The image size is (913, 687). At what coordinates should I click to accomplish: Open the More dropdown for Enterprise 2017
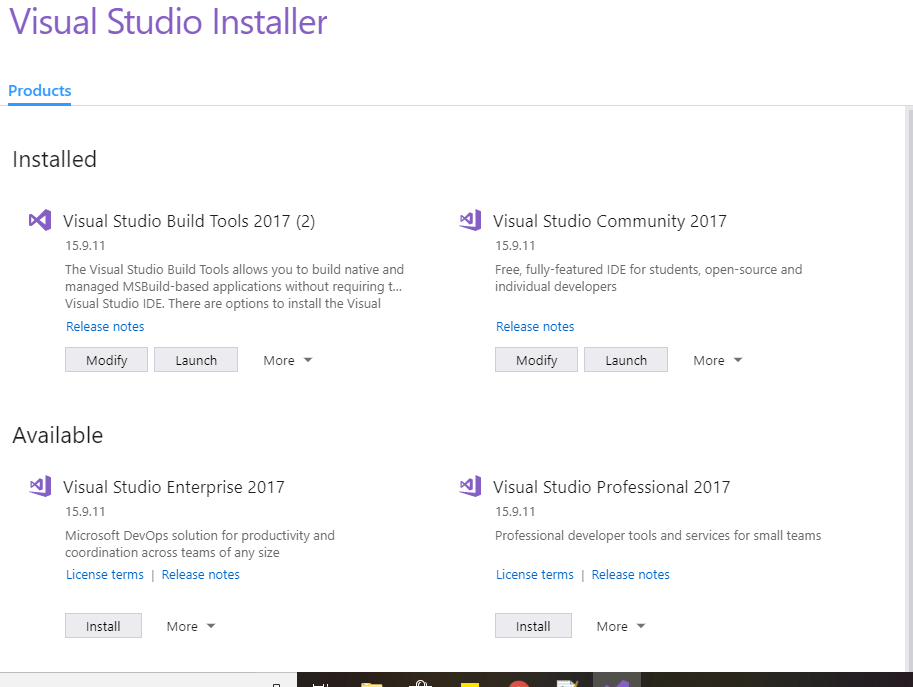pyautogui.click(x=191, y=626)
